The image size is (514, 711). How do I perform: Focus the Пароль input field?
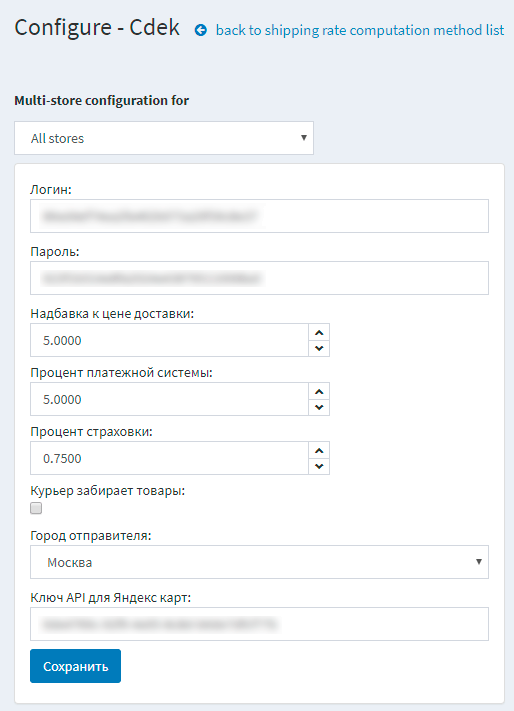click(x=259, y=278)
